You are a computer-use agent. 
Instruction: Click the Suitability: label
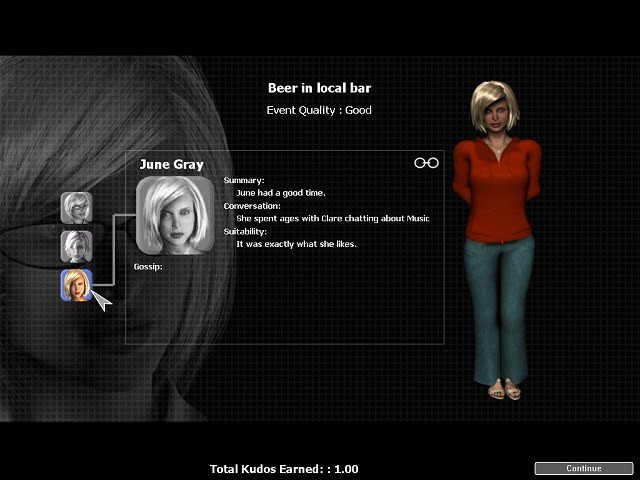pyautogui.click(x=245, y=231)
